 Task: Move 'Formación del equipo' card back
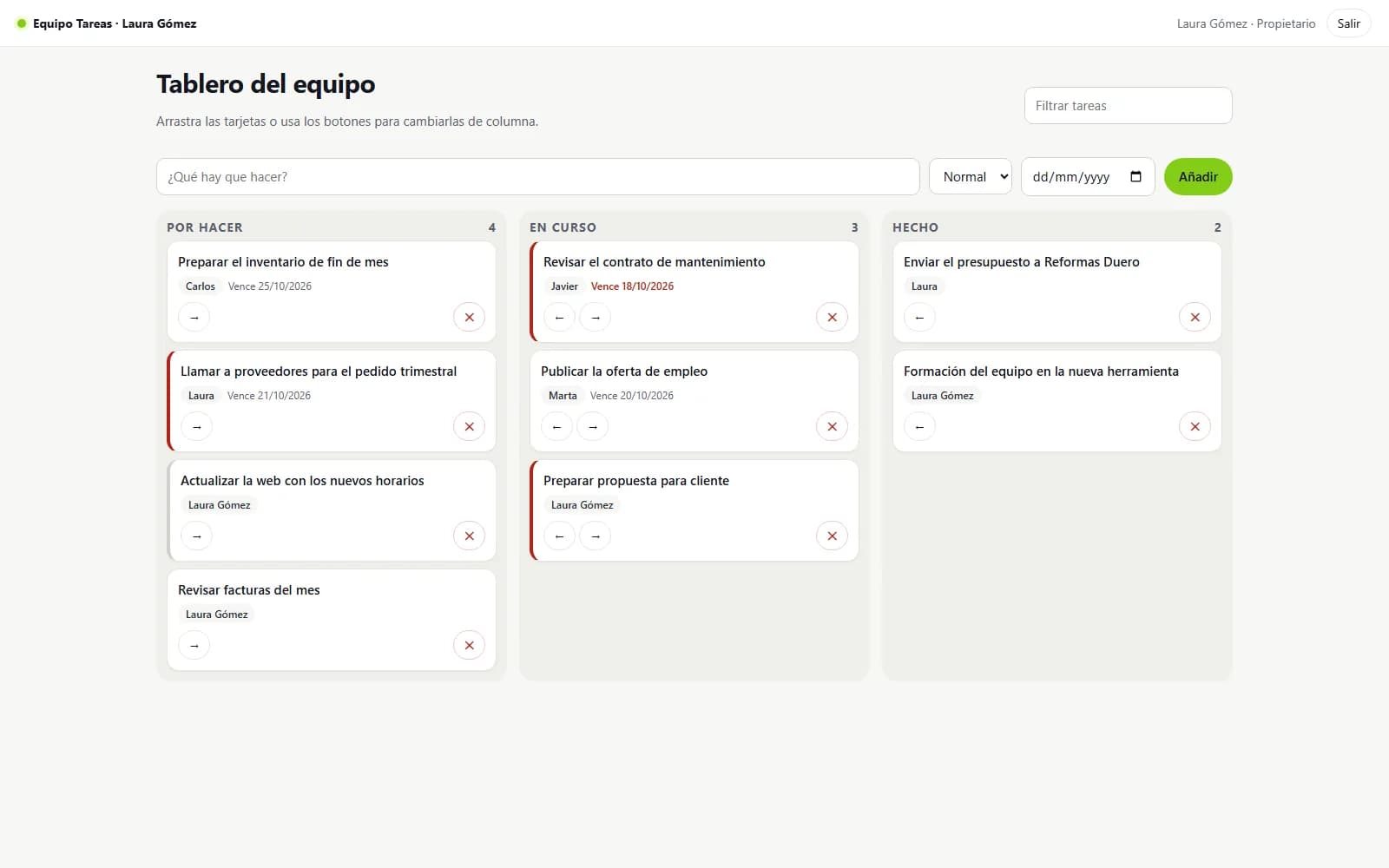coord(919,427)
